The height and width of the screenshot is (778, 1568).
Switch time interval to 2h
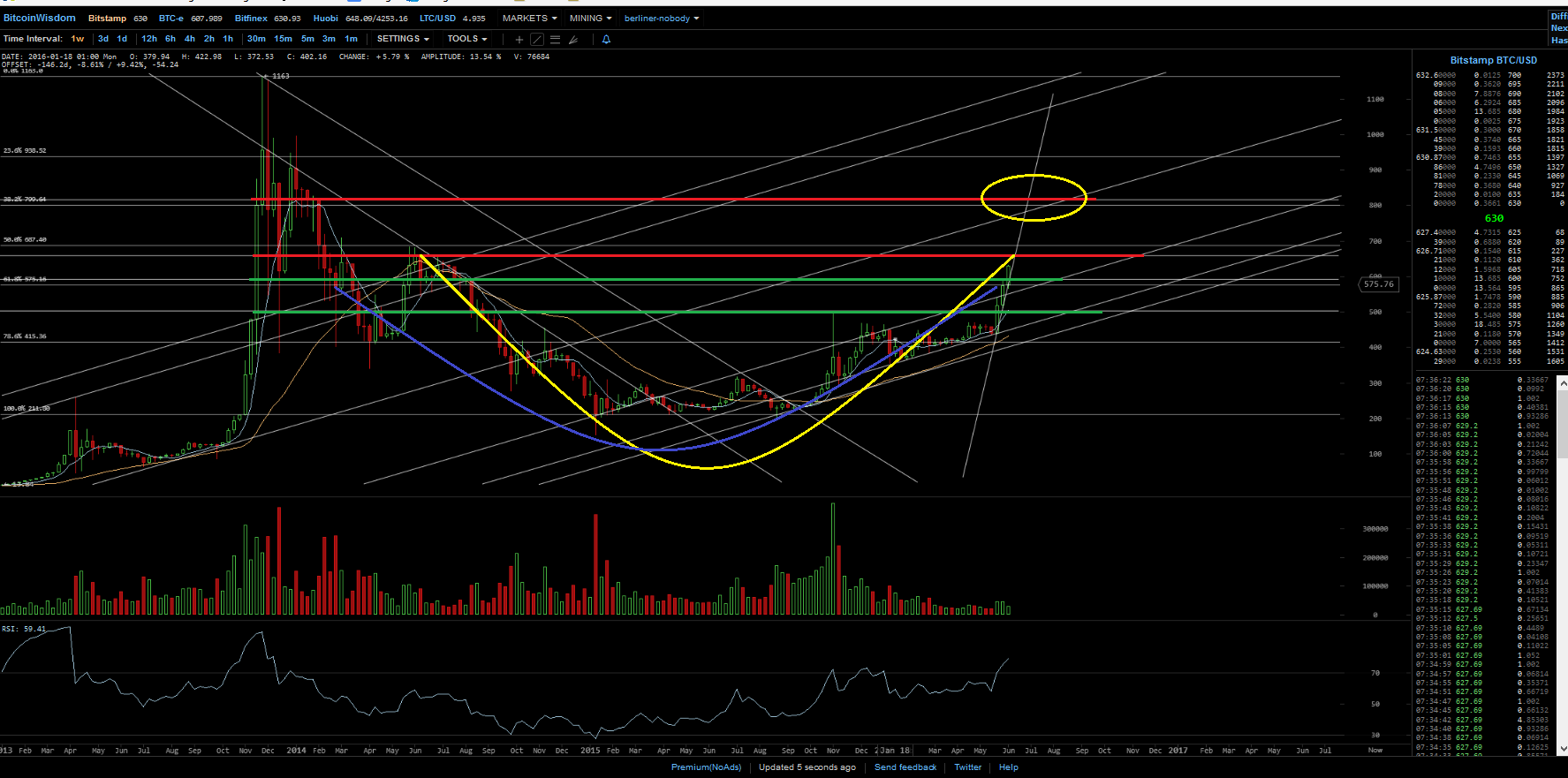pyautogui.click(x=209, y=39)
